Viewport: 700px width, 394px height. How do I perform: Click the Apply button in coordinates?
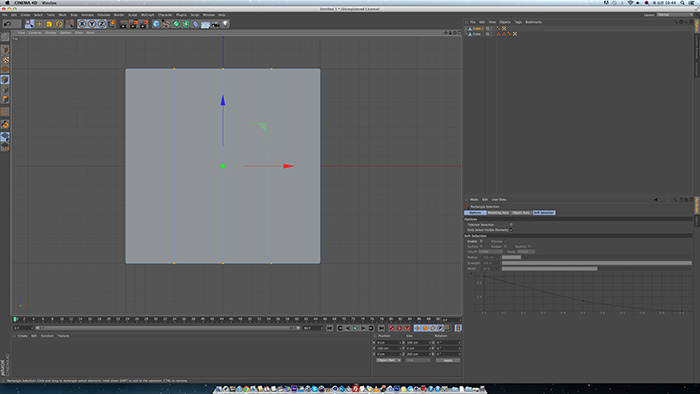point(448,360)
